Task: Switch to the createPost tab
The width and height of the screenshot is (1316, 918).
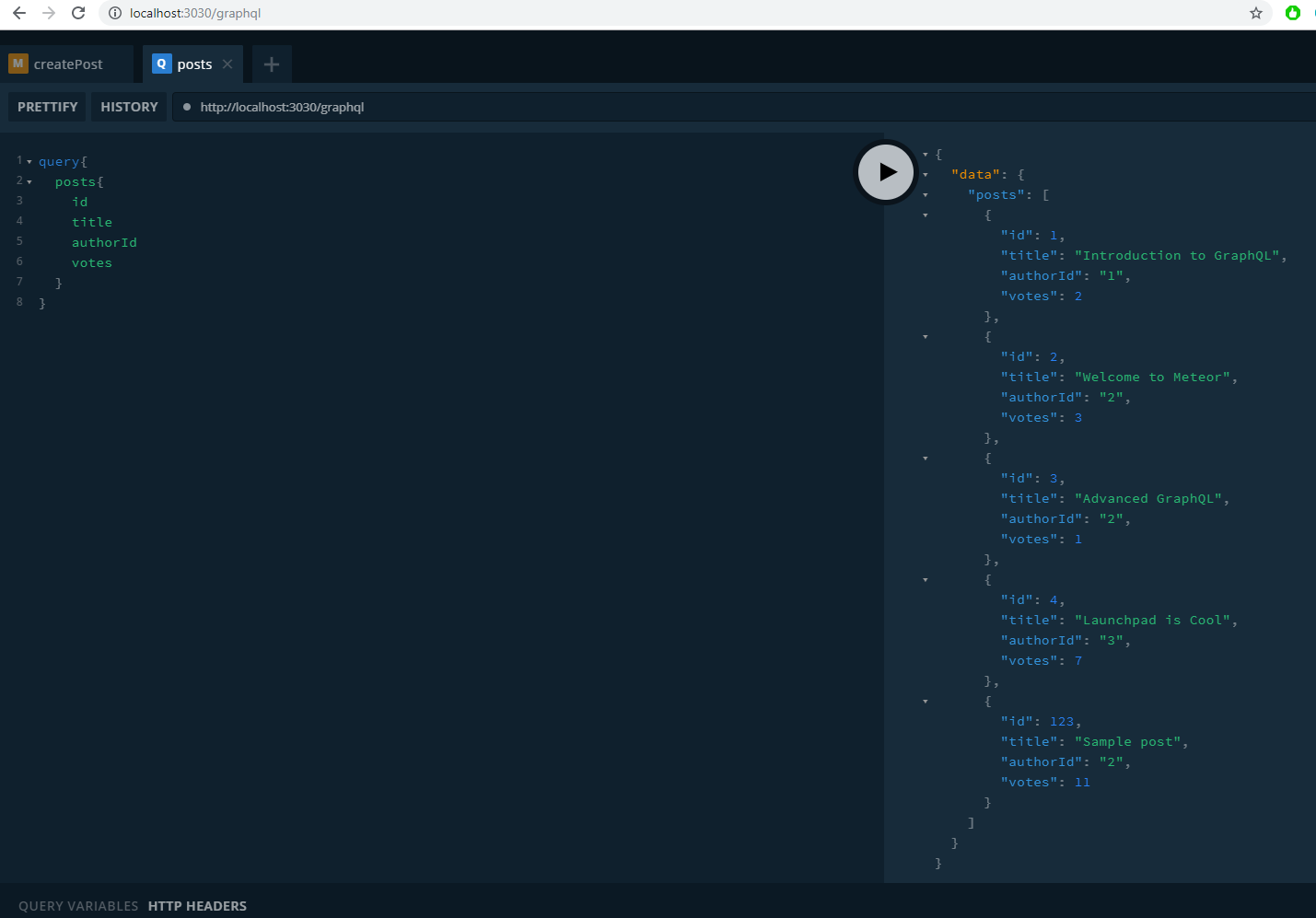Action: point(67,64)
